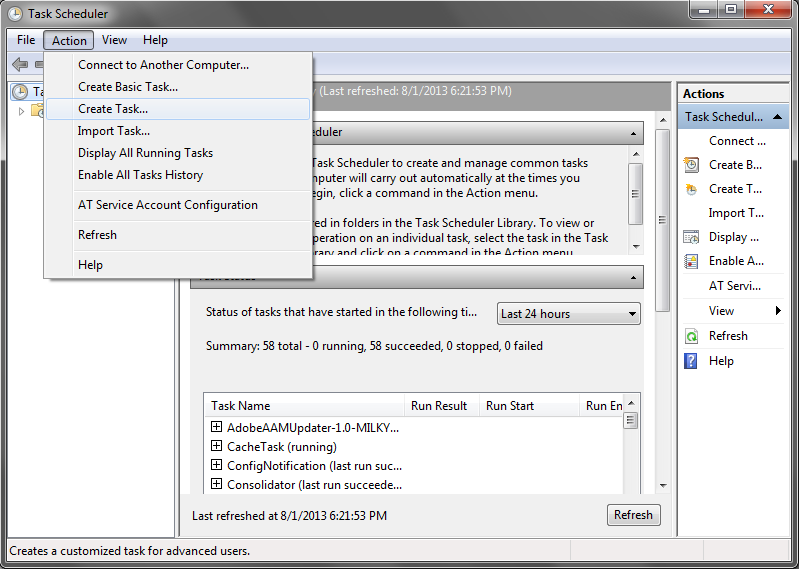Open the File menu
Screen dimensions: 799x569
(26, 40)
